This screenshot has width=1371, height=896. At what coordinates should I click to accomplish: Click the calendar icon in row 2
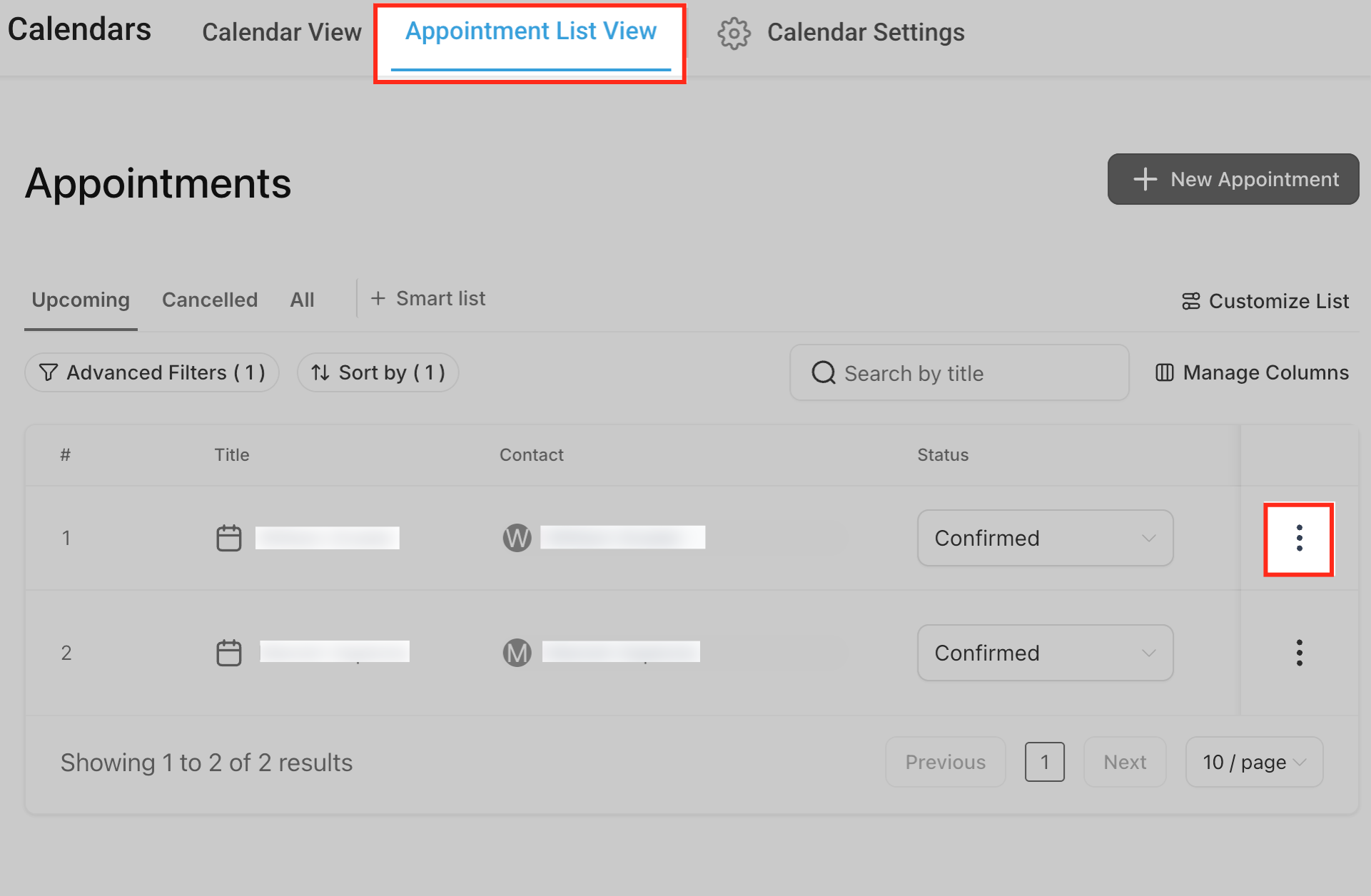coord(229,653)
